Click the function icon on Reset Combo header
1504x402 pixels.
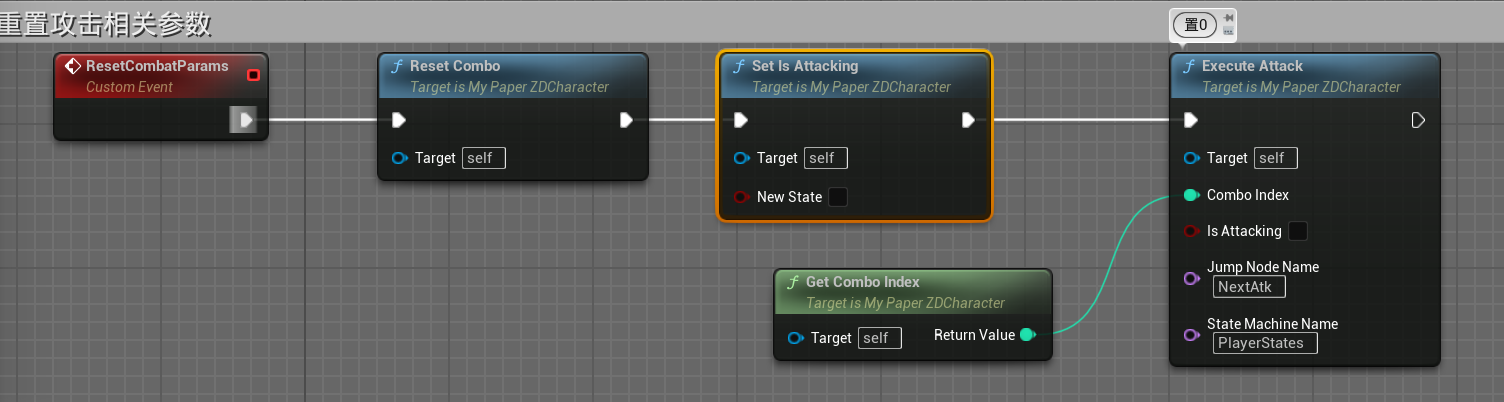tap(397, 66)
